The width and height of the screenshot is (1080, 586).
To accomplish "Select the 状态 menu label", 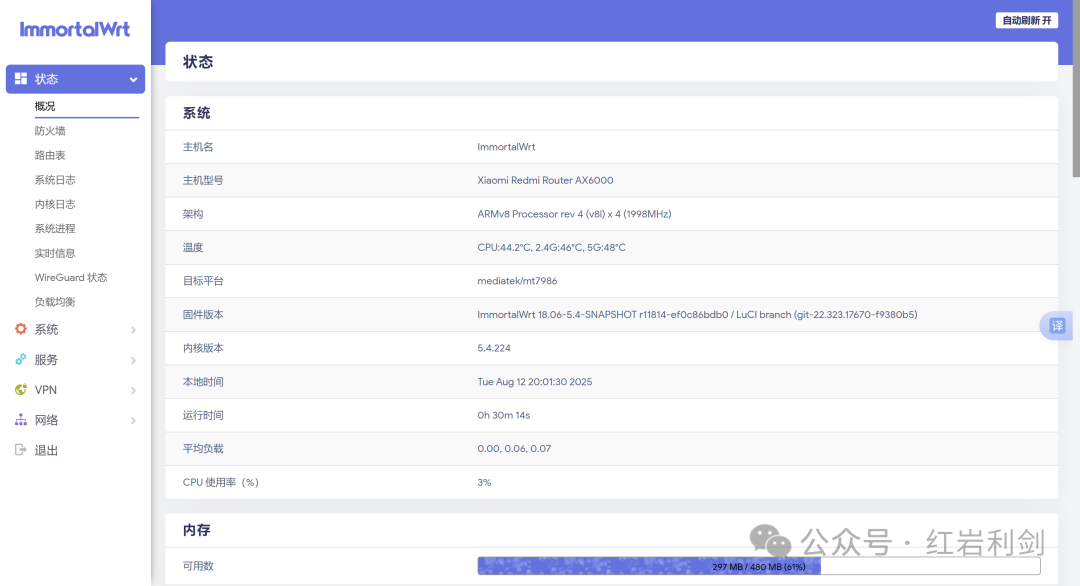I will pyautogui.click(x=46, y=79).
